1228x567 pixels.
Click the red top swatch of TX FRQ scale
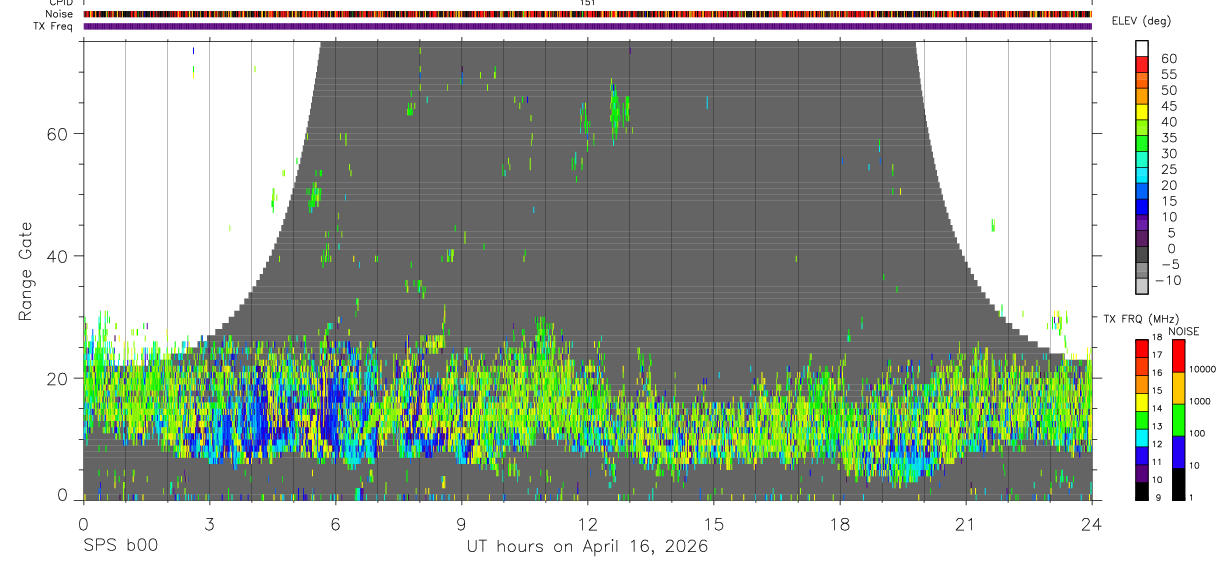pos(1141,349)
